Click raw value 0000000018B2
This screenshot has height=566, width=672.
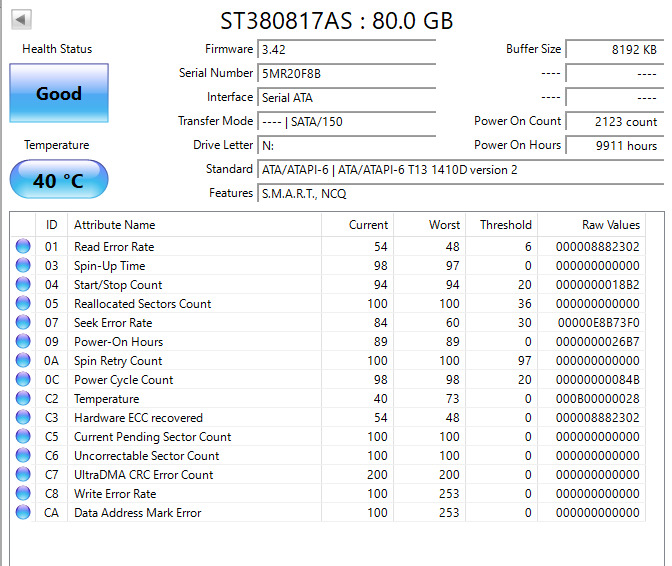coord(597,285)
